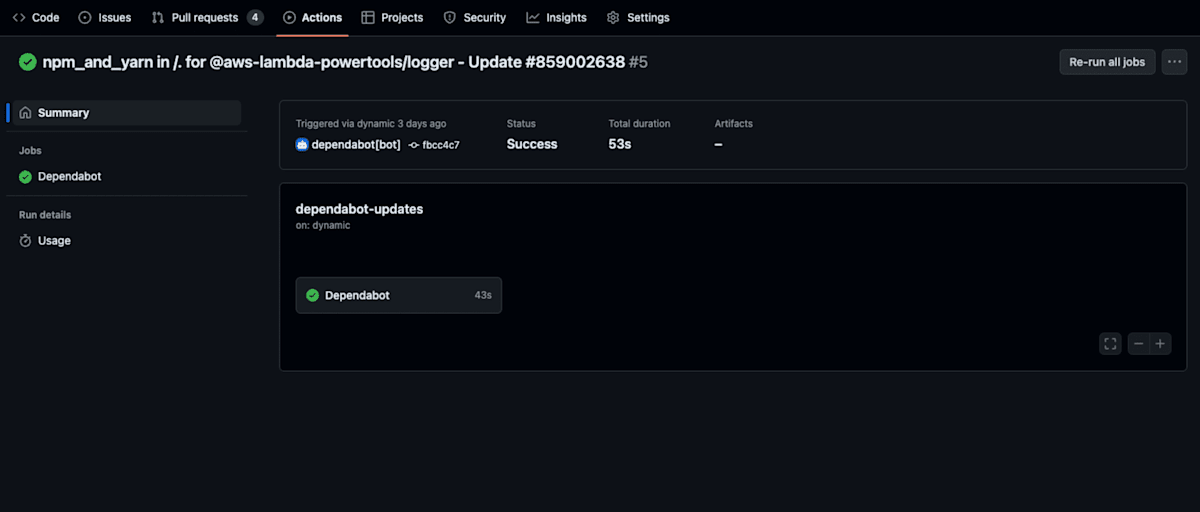This screenshot has height=512, width=1200.
Task: Click the Jobs section label in the sidebar
Action: tap(30, 151)
